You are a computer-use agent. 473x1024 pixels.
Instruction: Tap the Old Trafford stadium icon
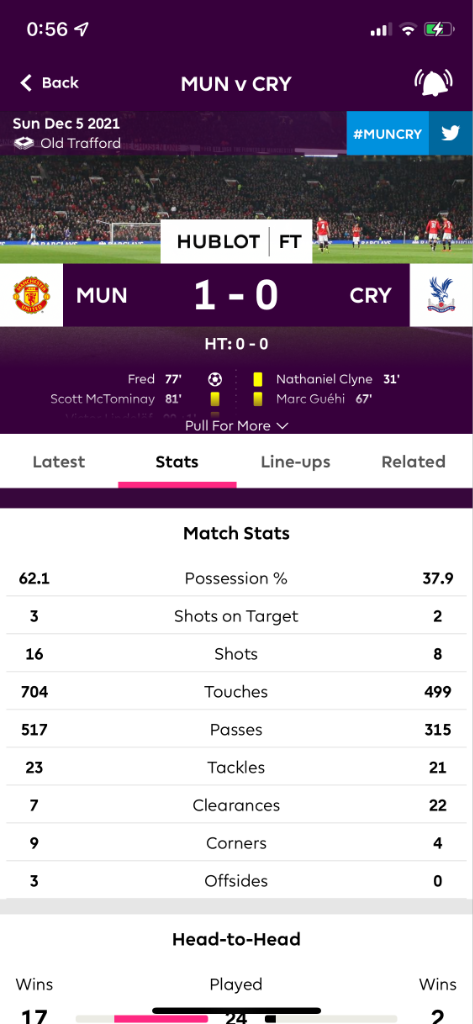(x=24, y=143)
